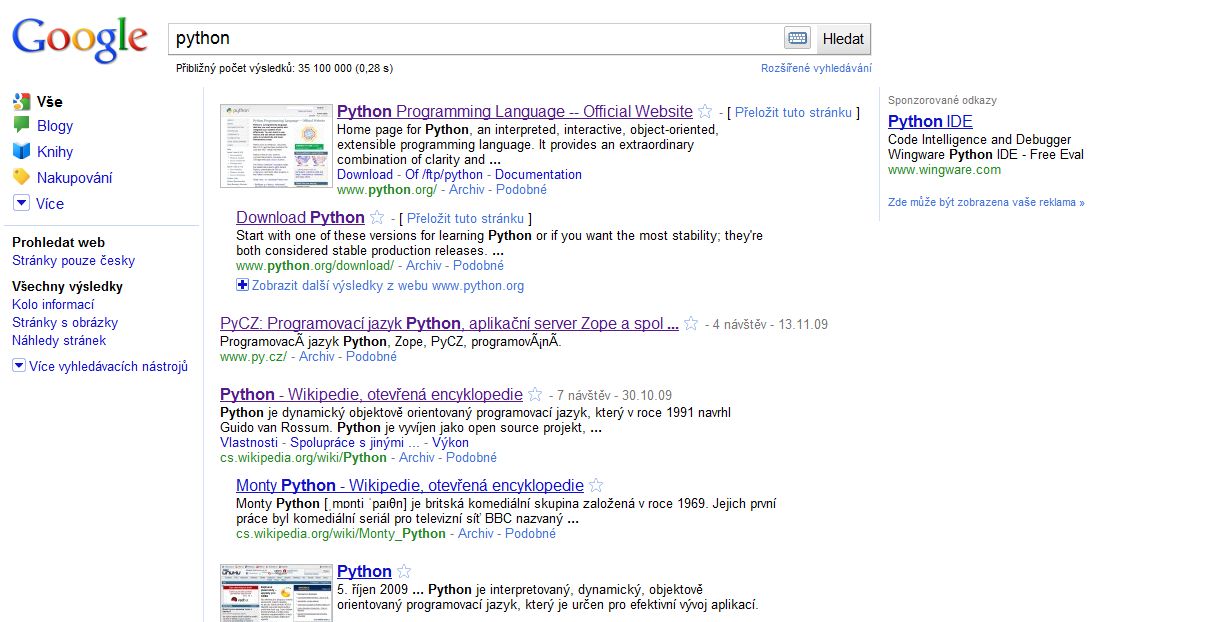Expand more results from www.python.org
1210x622 pixels.
(242, 285)
